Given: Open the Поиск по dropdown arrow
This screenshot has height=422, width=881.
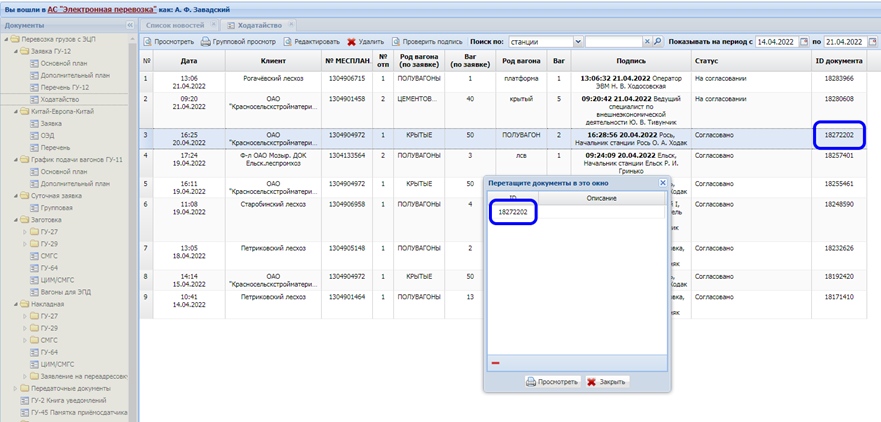Looking at the screenshot, I should [578, 42].
